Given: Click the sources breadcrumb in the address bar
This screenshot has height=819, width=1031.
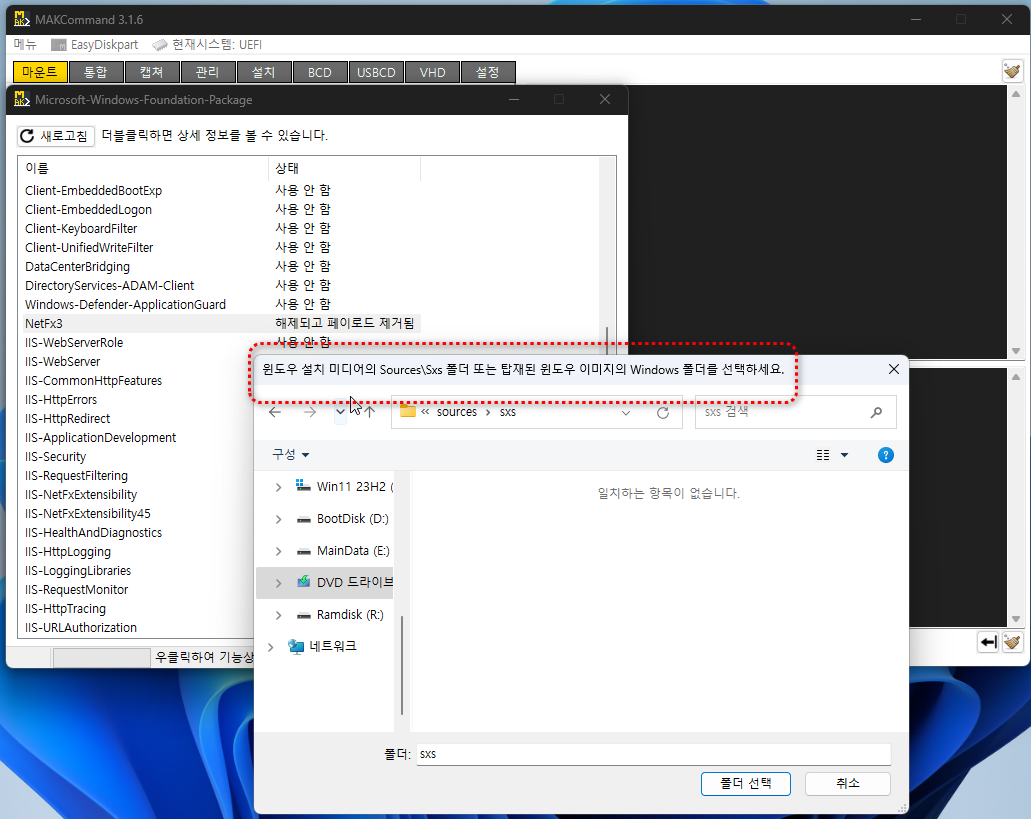Looking at the screenshot, I should pyautogui.click(x=456, y=412).
